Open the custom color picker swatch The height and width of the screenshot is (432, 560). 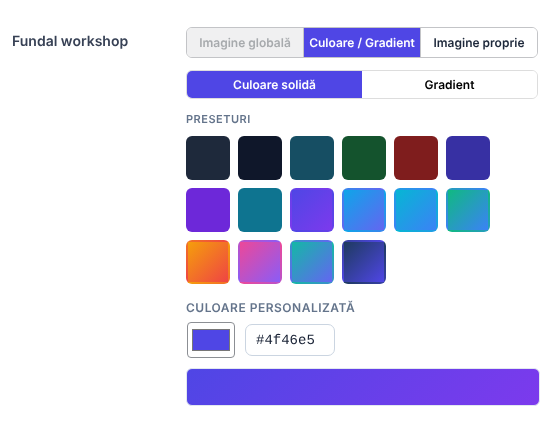coord(211,340)
